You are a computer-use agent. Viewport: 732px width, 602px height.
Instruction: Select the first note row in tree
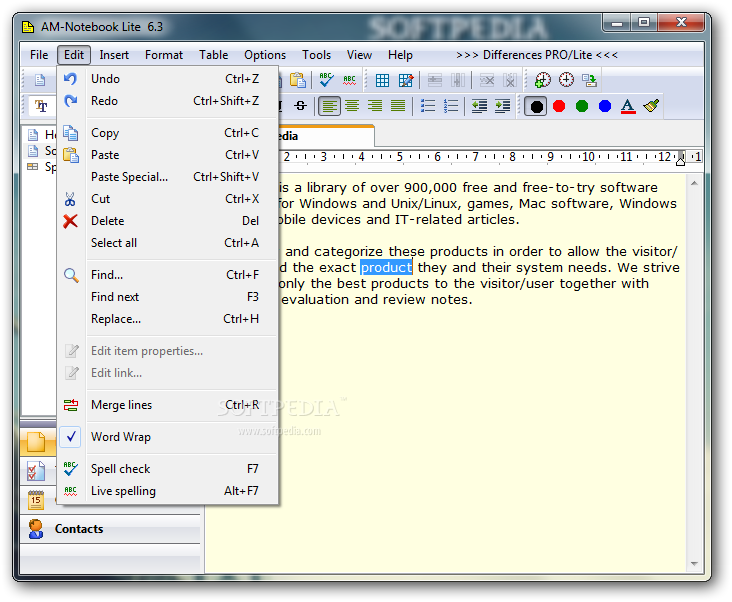pyautogui.click(x=41, y=135)
